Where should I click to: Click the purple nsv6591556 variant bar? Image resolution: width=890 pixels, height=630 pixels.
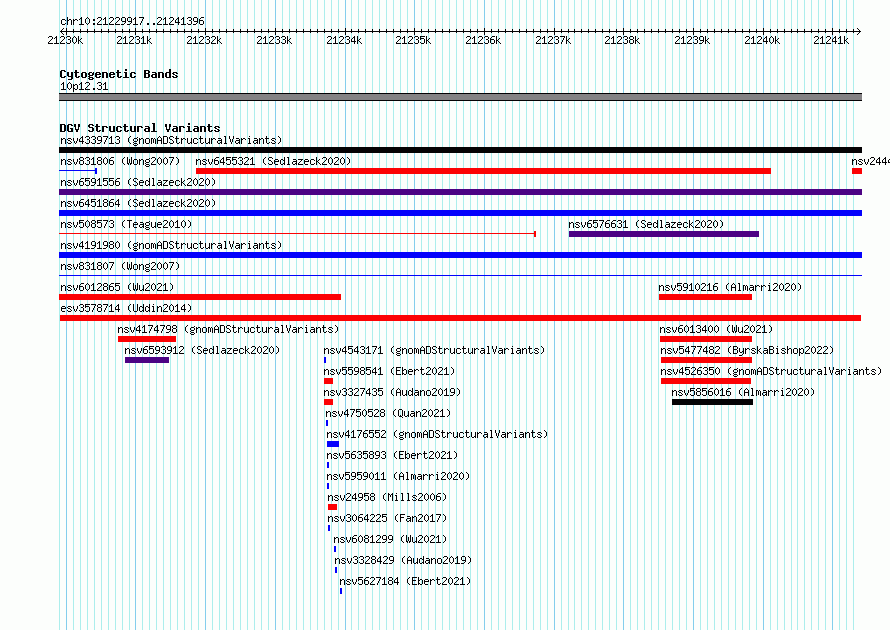tap(460, 192)
